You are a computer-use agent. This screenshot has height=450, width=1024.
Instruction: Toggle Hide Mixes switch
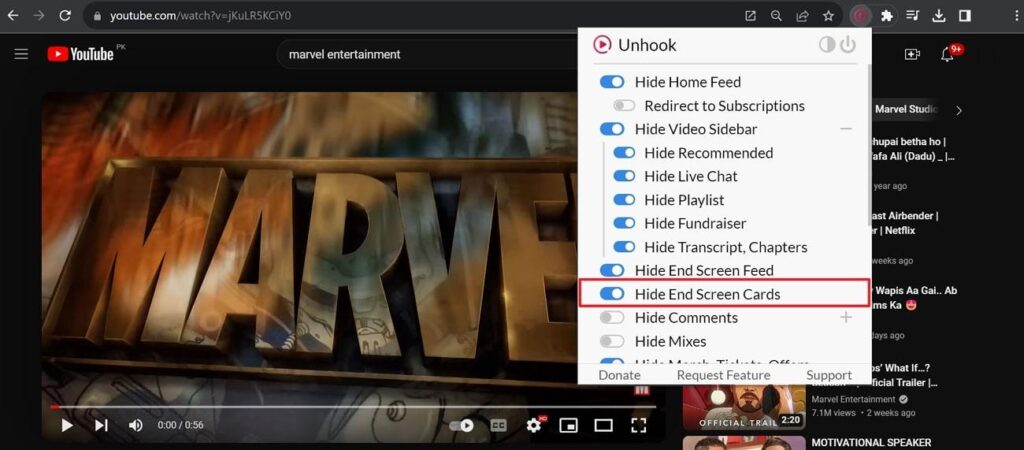pyautogui.click(x=612, y=341)
